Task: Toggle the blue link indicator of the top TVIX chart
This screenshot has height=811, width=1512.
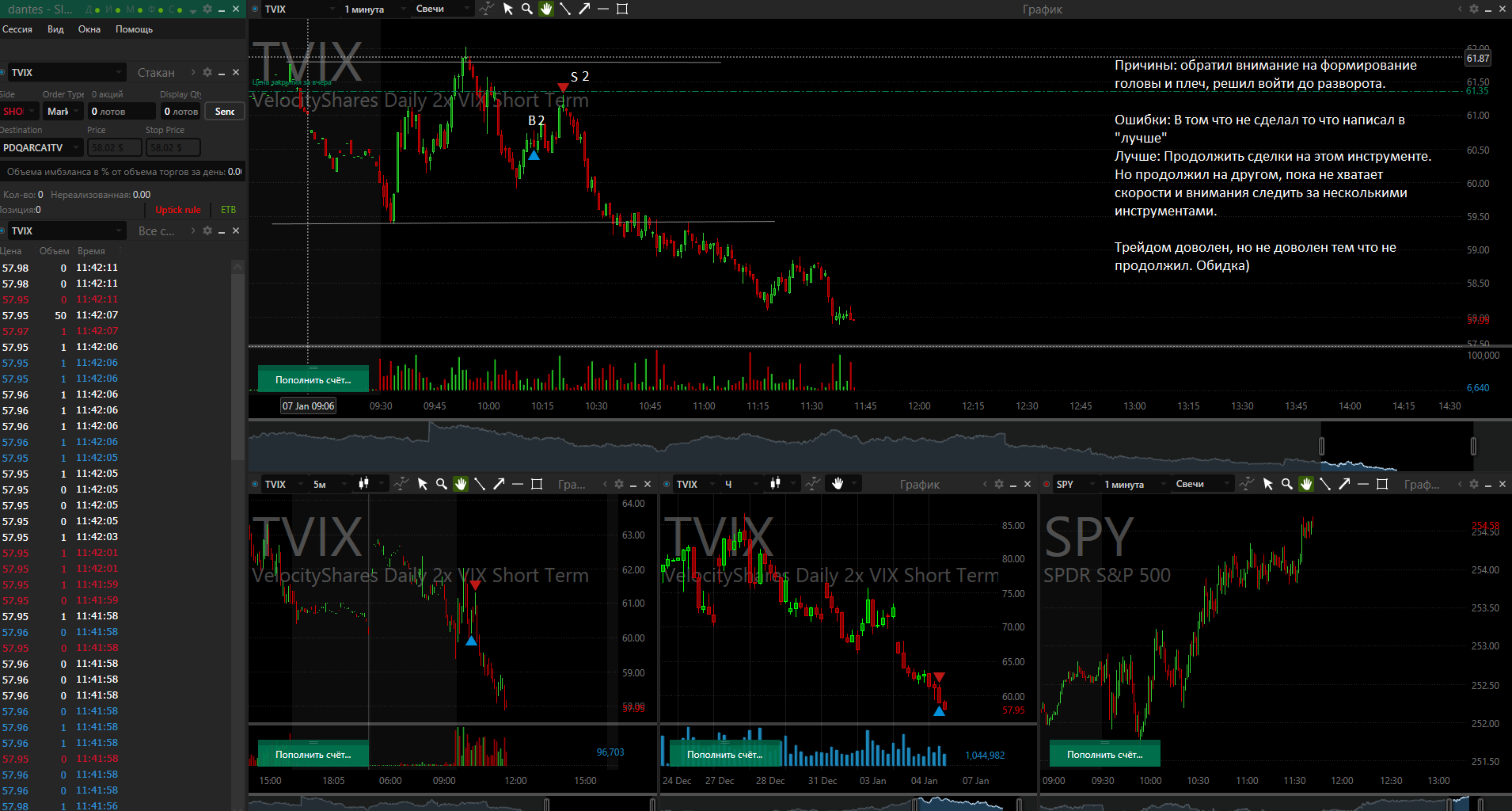Action: (x=255, y=9)
